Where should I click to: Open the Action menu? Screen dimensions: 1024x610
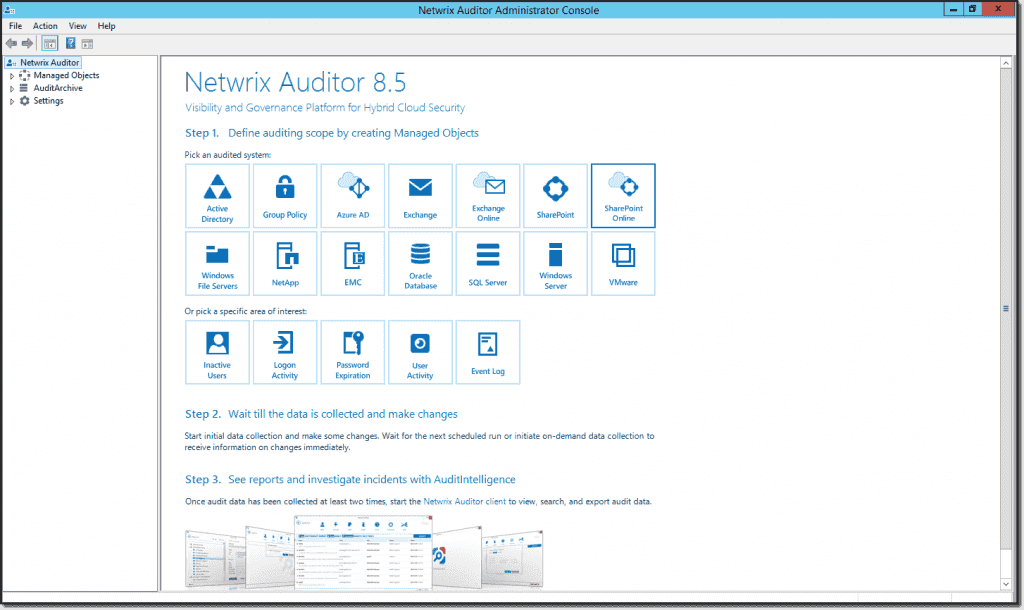(x=45, y=26)
